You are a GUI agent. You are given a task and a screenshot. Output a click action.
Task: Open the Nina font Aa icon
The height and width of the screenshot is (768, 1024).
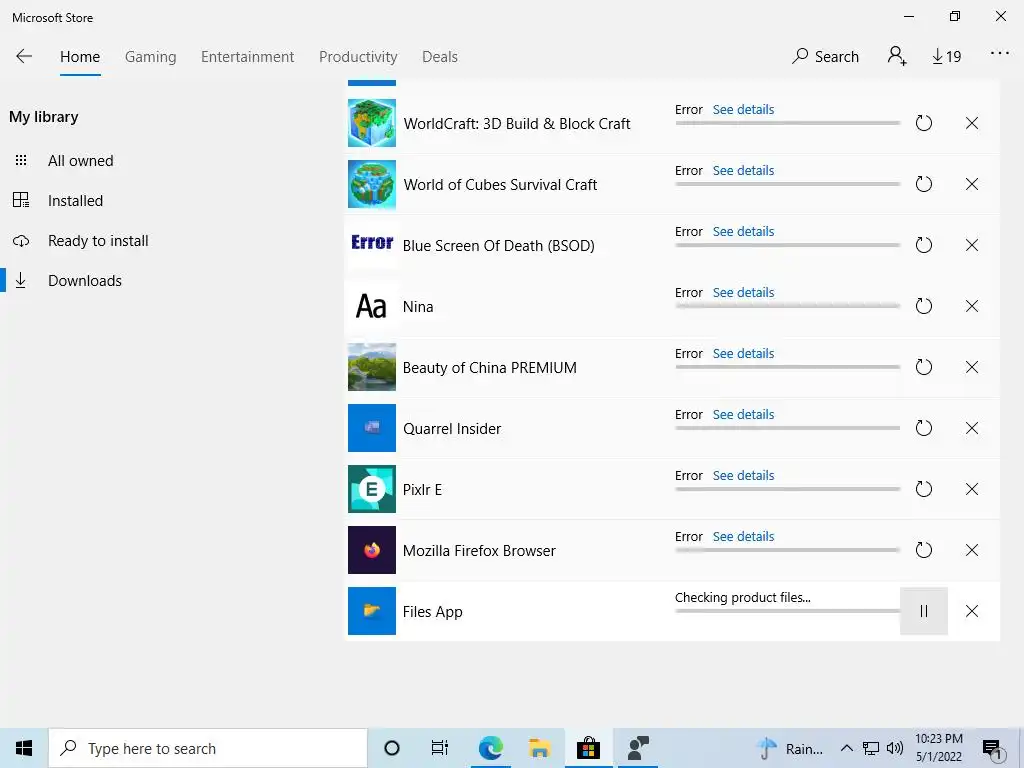coord(372,306)
